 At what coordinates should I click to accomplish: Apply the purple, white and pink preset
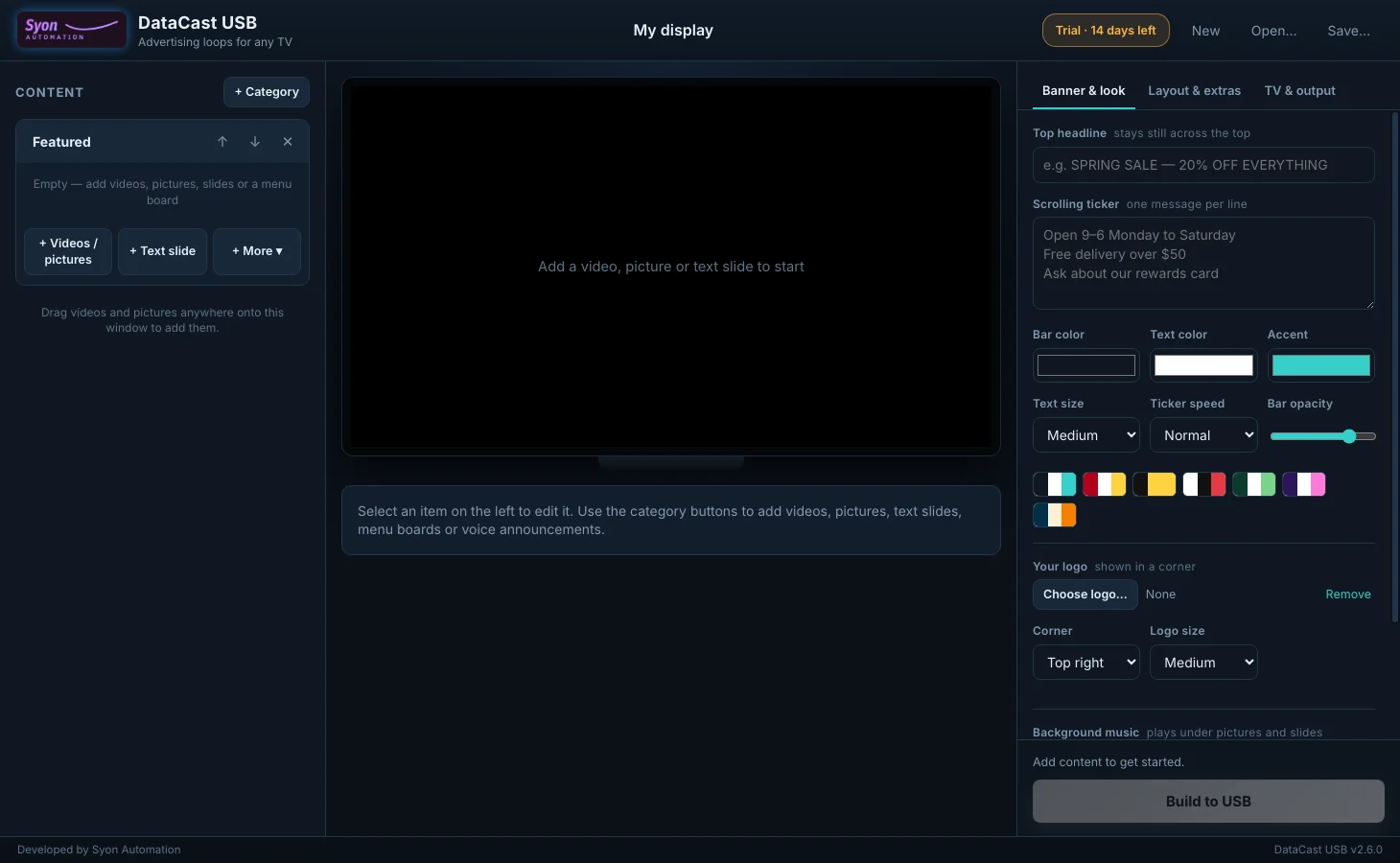pyautogui.click(x=1304, y=484)
